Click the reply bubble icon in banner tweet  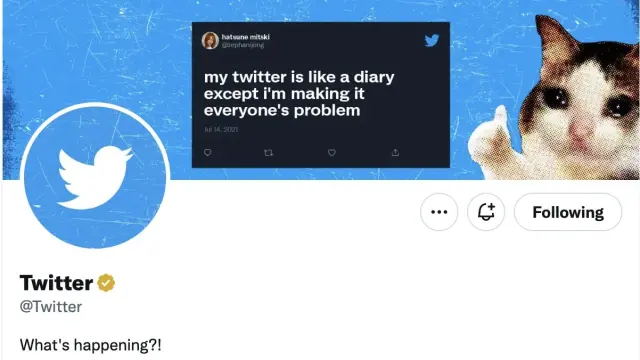click(x=208, y=153)
